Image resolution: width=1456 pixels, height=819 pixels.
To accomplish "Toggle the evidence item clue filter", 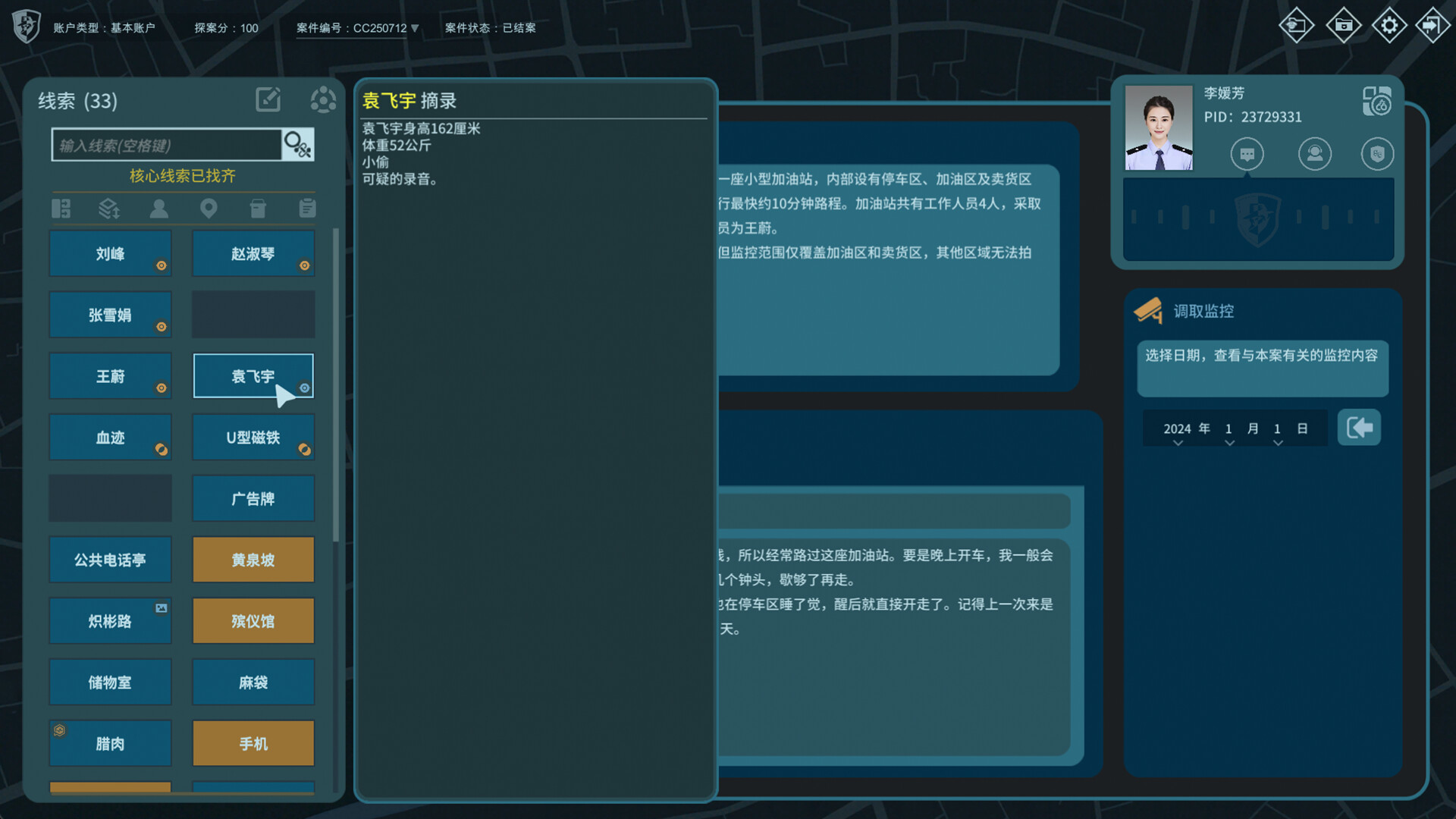I will coord(258,208).
